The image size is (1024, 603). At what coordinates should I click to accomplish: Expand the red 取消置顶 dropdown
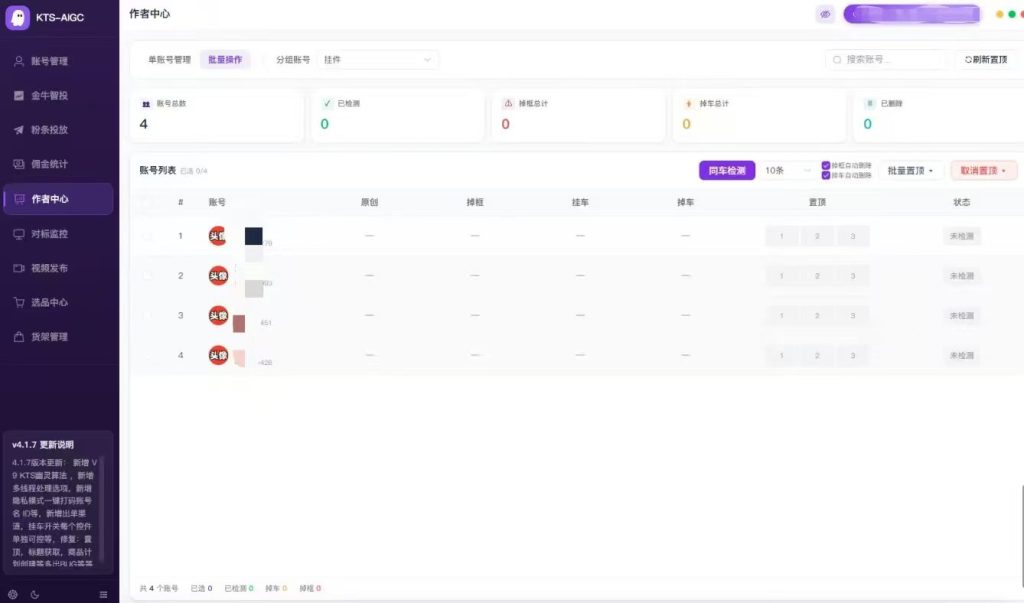click(x=983, y=171)
